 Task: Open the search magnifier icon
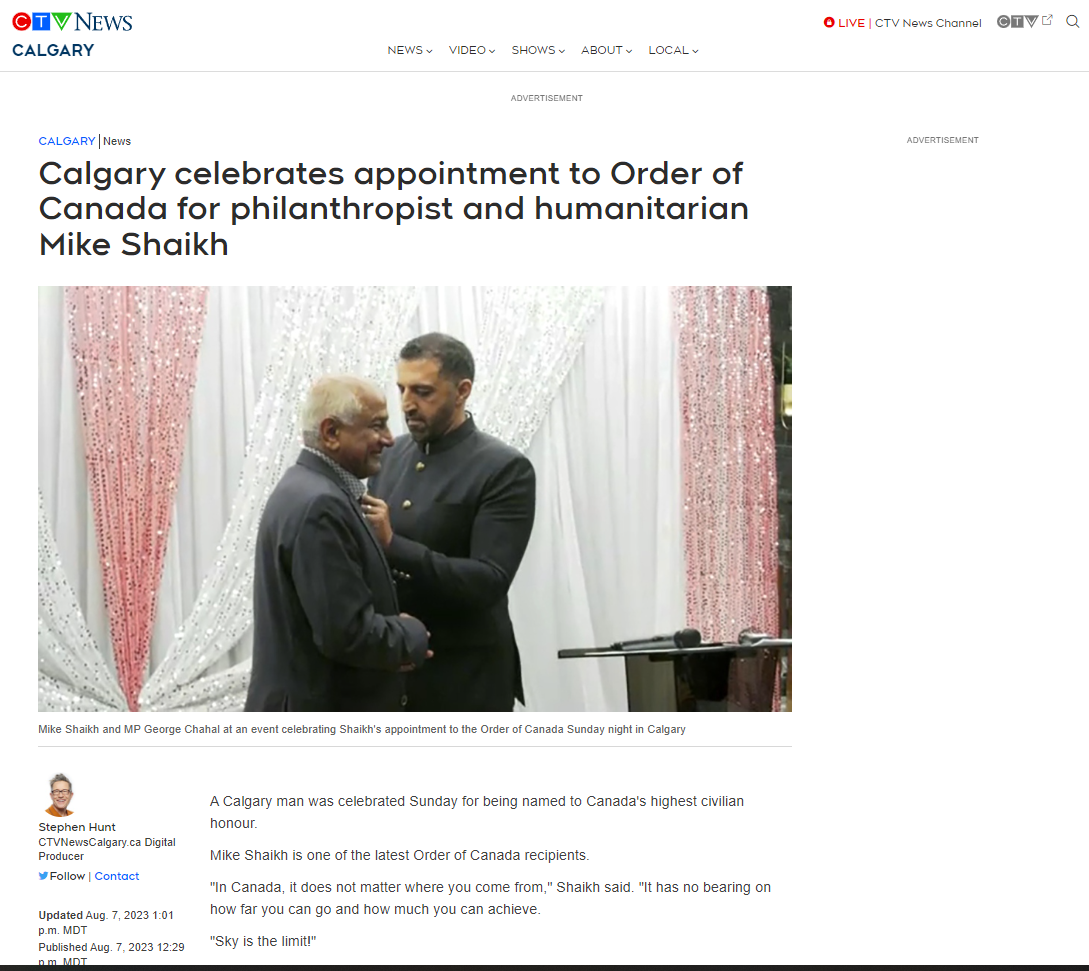(x=1072, y=22)
